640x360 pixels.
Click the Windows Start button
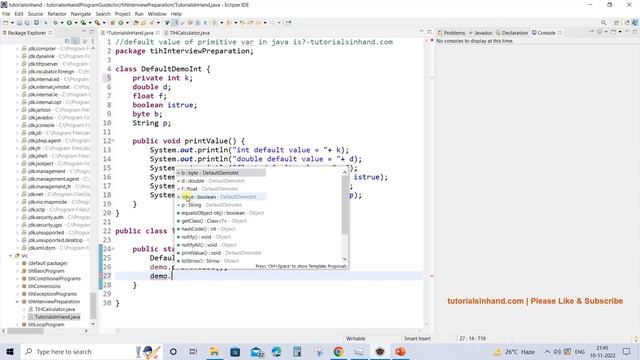point(10,351)
